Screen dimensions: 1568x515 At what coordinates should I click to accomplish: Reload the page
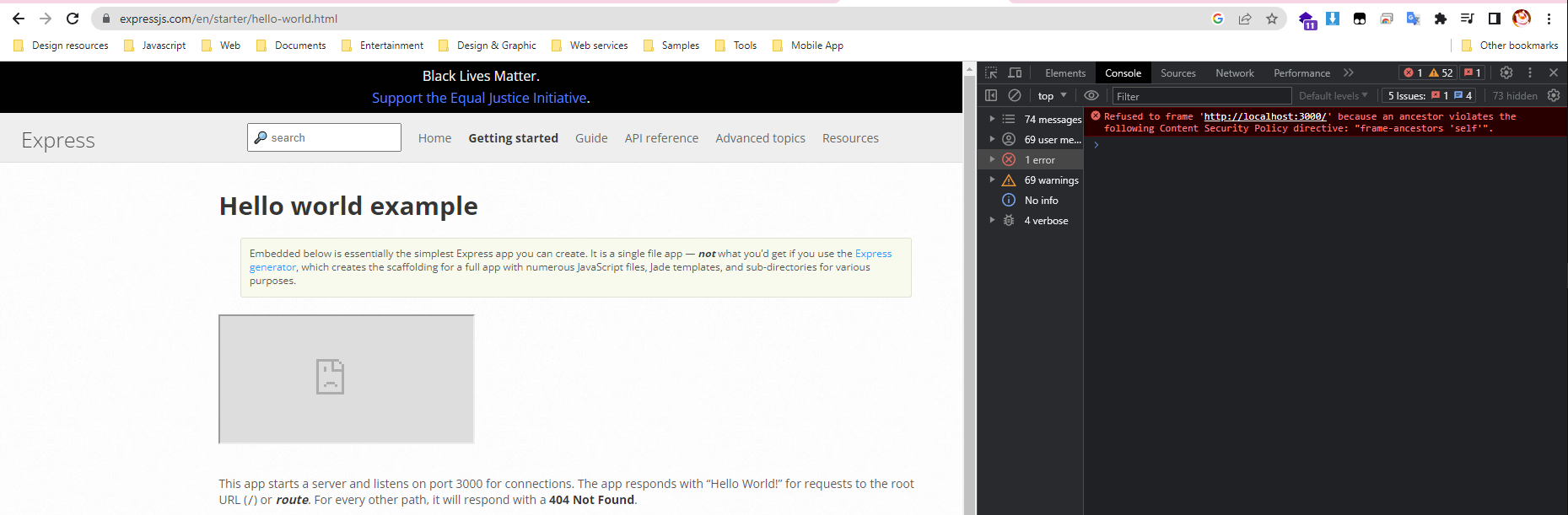pyautogui.click(x=73, y=19)
